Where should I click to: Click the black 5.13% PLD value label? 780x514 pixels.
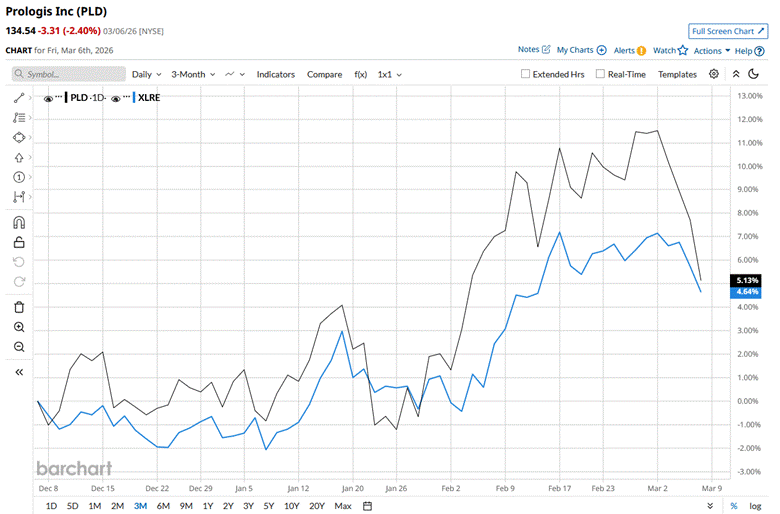(745, 280)
